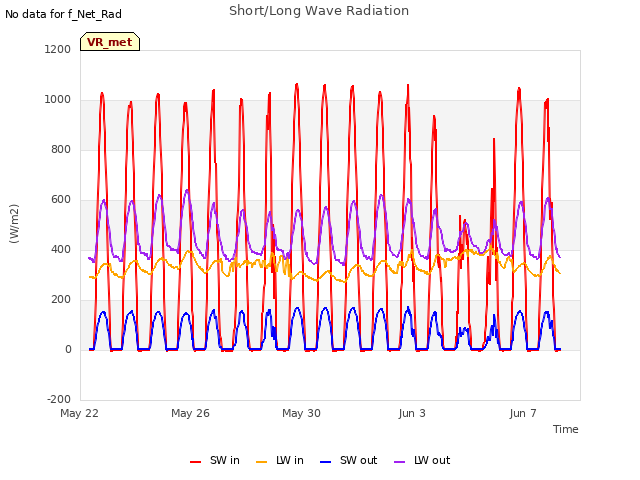640x480 pixels.
Task: Click the chart title Short/Long Wave Radiation
Action: 319,11
